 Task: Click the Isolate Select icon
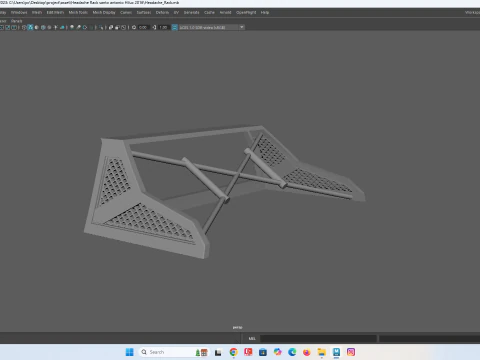(101, 27)
